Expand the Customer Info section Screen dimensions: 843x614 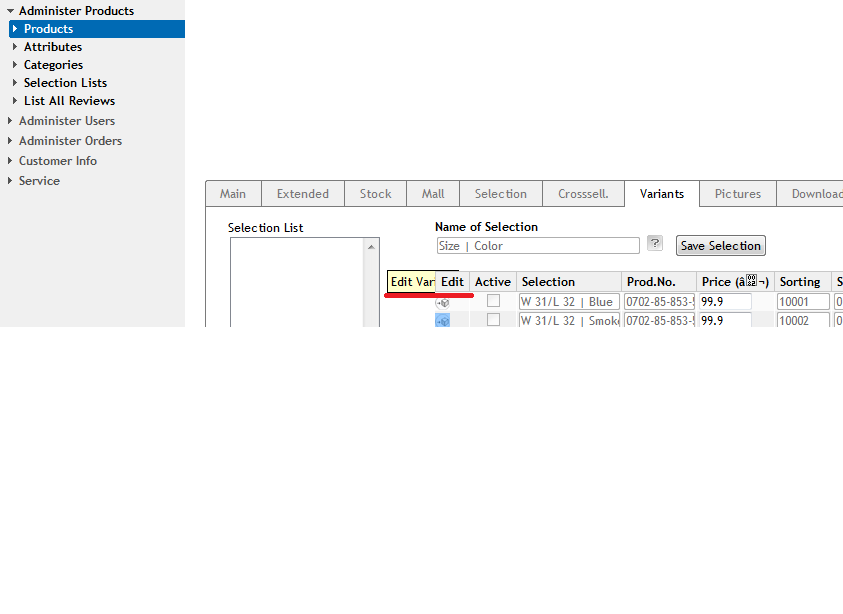click(58, 161)
